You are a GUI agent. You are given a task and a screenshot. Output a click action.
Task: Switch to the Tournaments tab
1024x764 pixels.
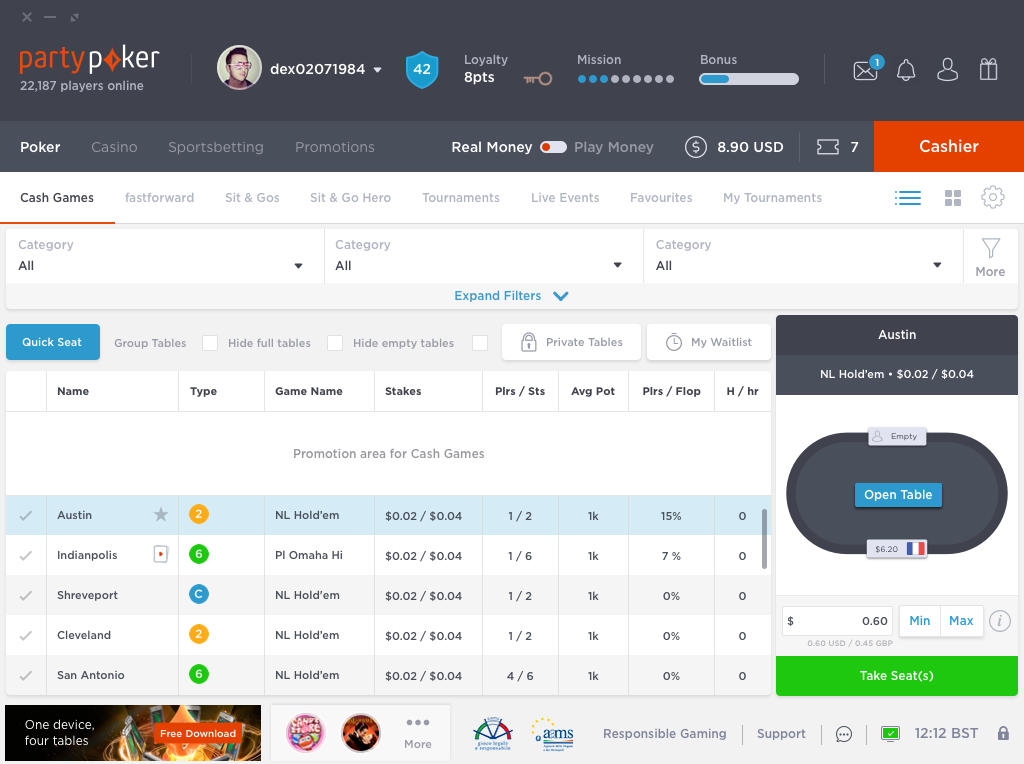point(460,198)
